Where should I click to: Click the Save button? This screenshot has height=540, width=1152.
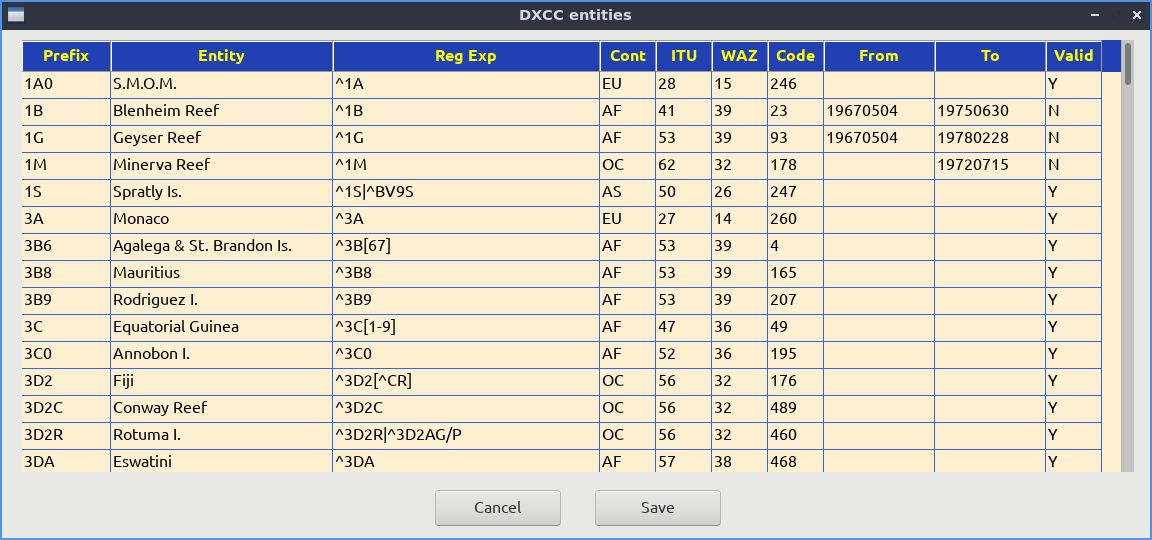coord(658,508)
